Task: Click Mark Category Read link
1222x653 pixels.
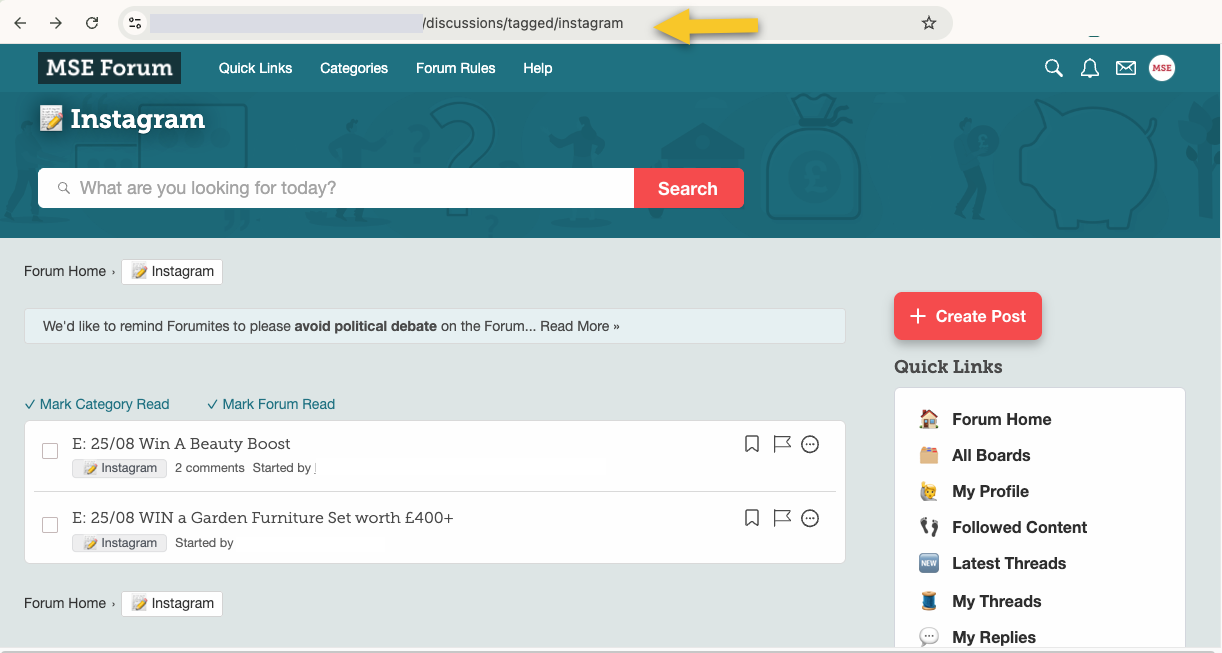Action: pyautogui.click(x=97, y=404)
